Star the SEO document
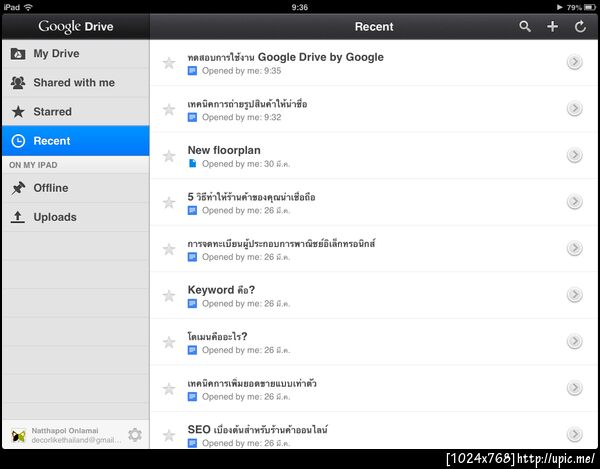600x469 pixels. point(169,435)
